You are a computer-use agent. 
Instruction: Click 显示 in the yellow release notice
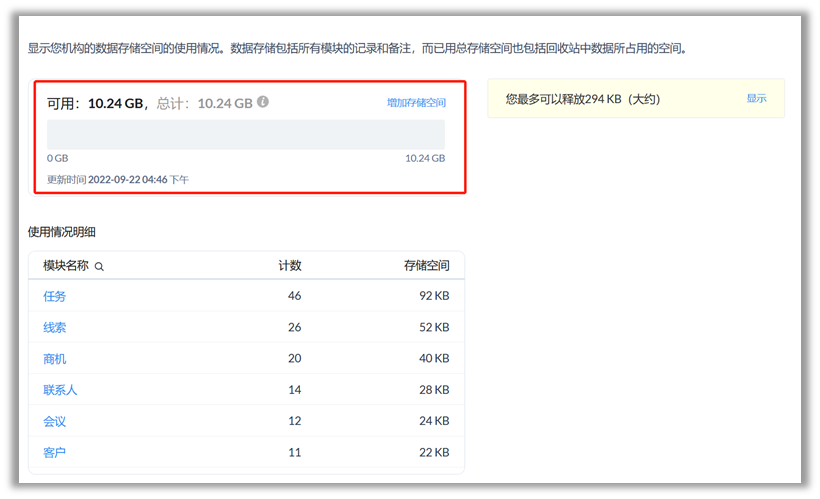pos(756,99)
